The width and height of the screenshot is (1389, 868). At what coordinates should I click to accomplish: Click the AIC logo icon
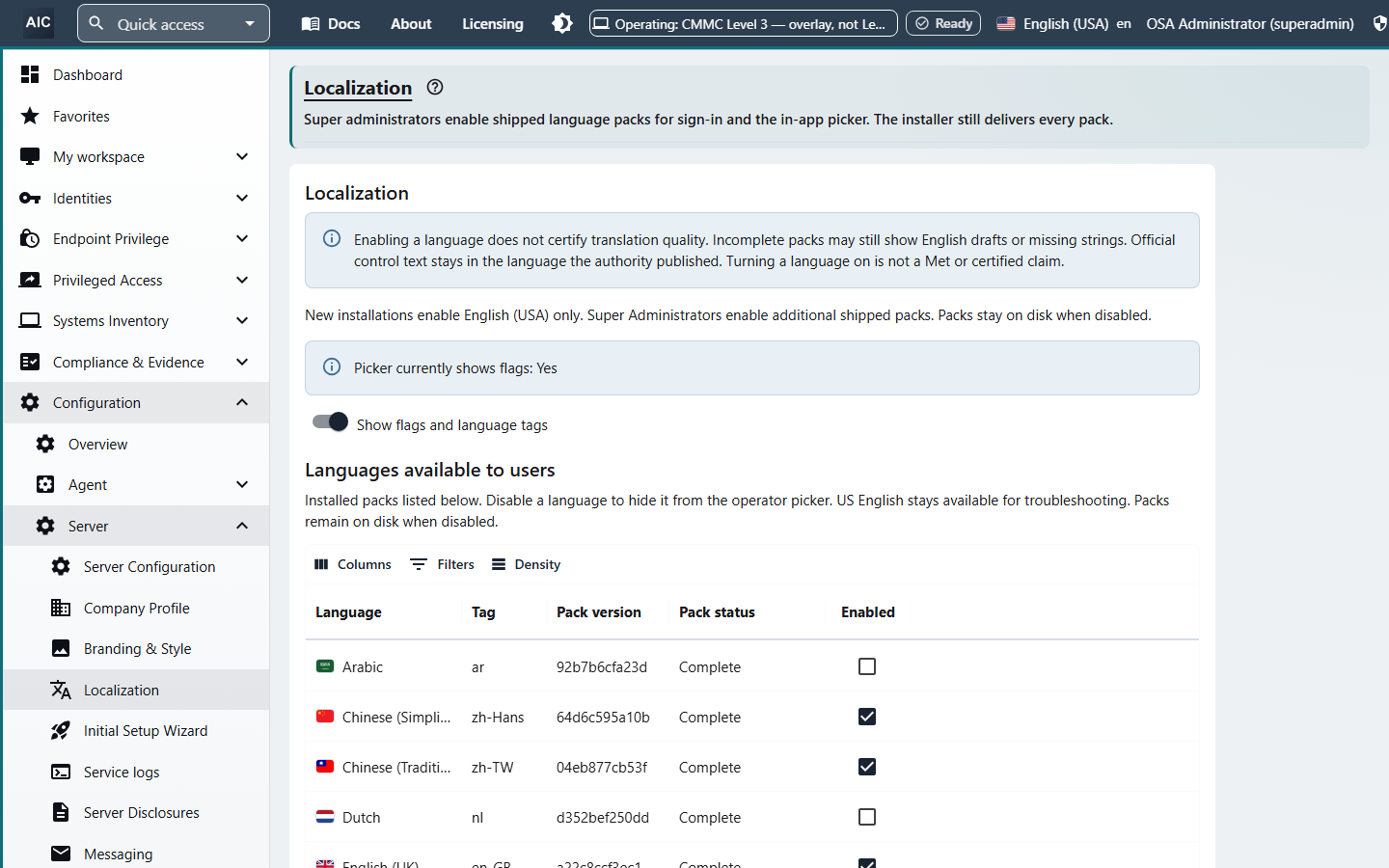39,22
